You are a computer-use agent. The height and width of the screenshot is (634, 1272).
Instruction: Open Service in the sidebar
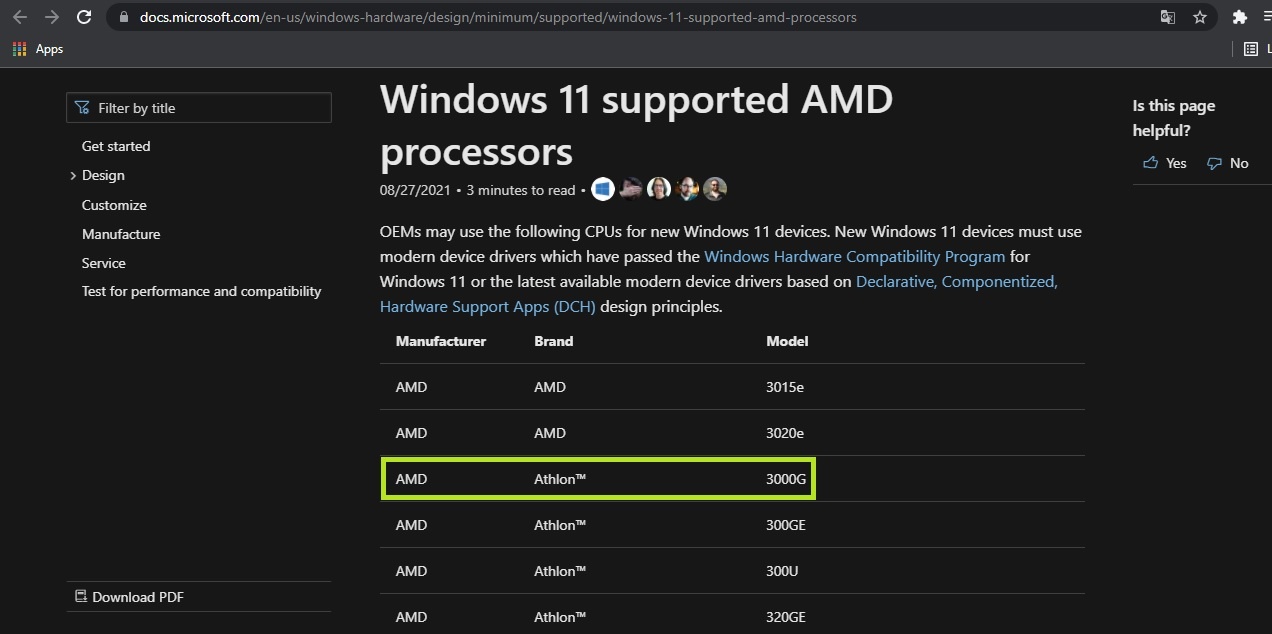104,263
